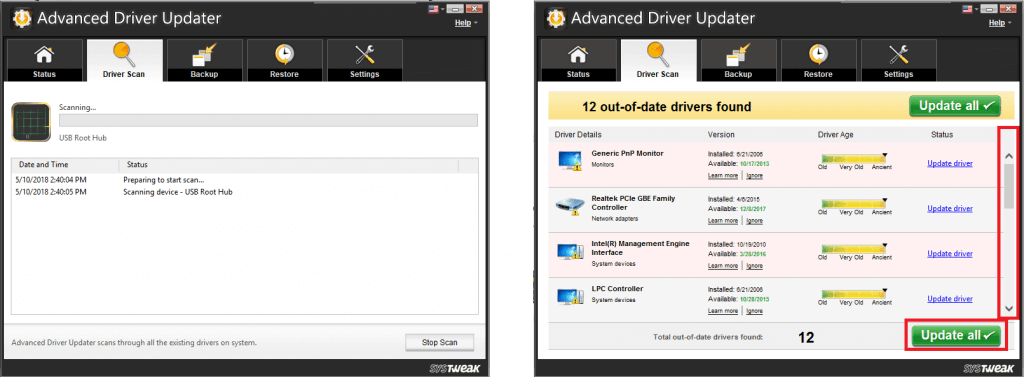The image size is (1024, 377).
Task: Click Realtek PCIe GBE network adapter icon
Action: [x=571, y=206]
